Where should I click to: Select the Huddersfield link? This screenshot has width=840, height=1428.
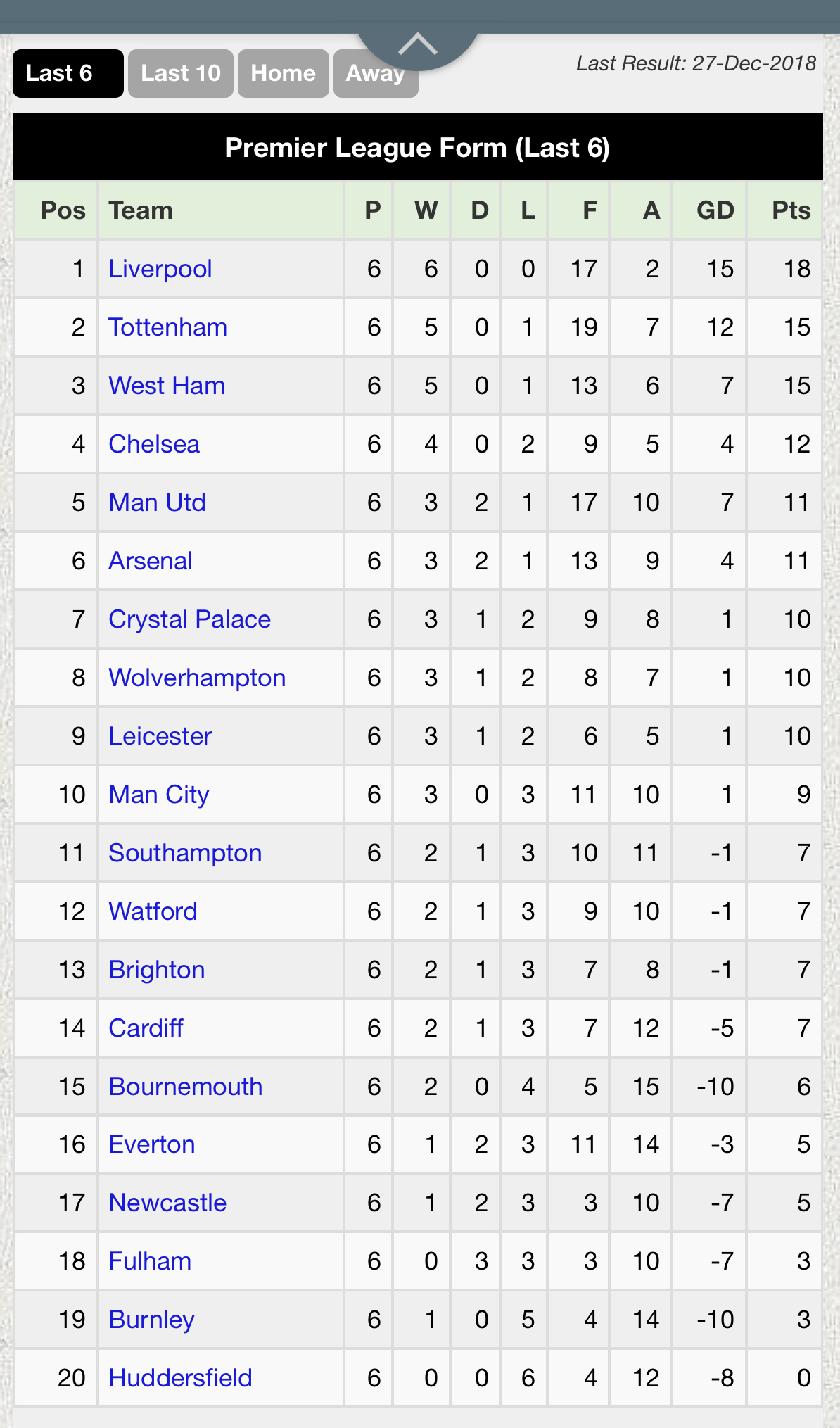[x=181, y=1378]
